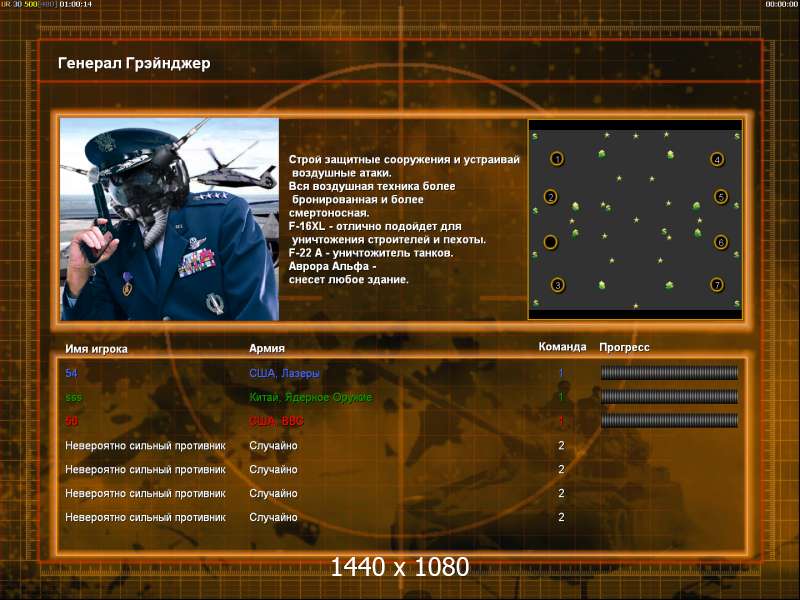
Task: Click the army "США, Лазеры"
Action: point(285,373)
